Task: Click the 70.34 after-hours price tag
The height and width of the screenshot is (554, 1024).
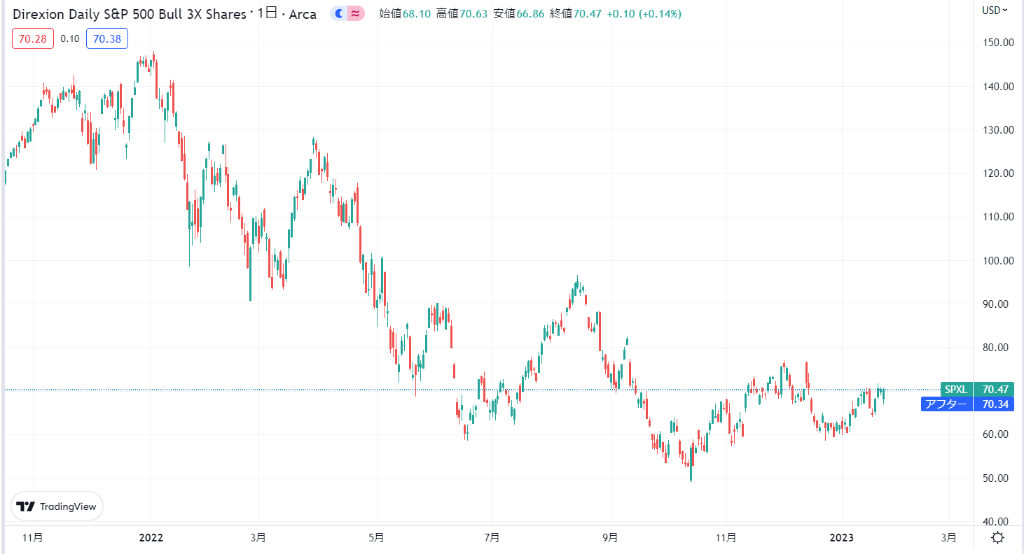Action: (995, 404)
